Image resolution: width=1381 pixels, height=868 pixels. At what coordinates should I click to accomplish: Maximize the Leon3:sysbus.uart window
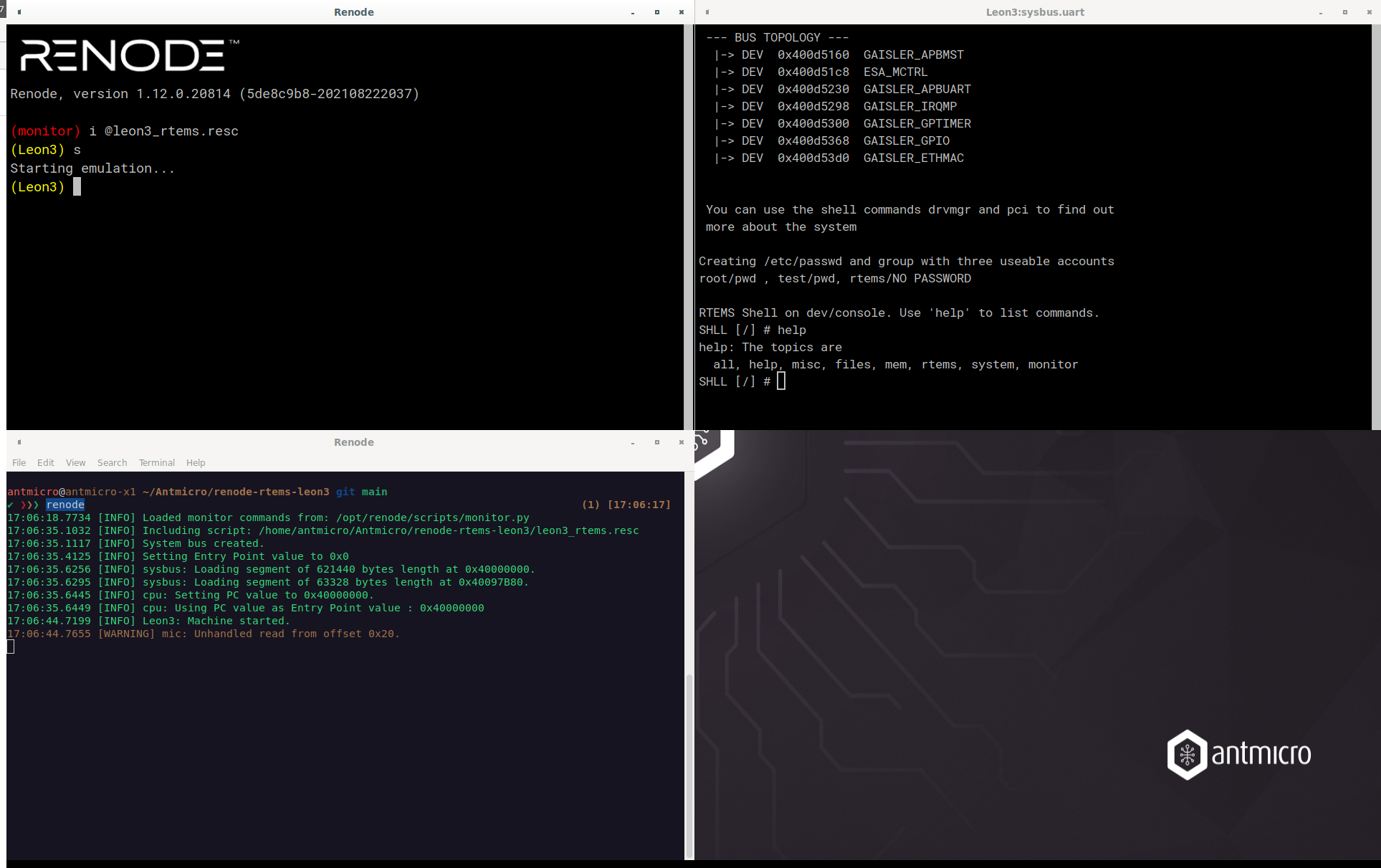tap(1345, 12)
